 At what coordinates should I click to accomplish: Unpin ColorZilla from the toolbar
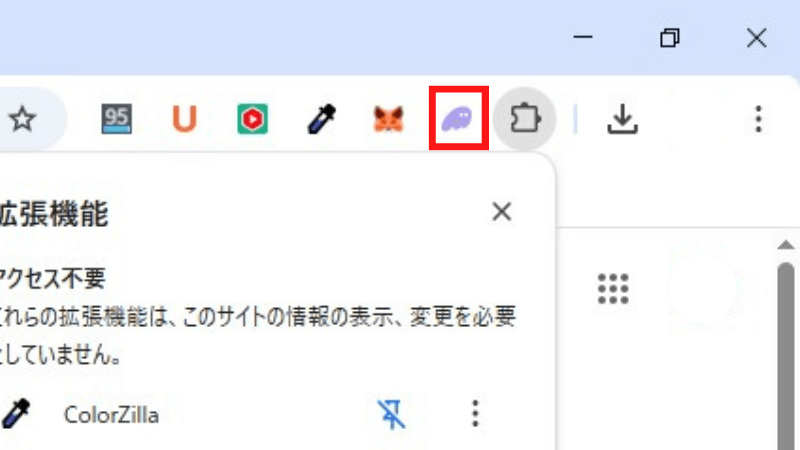pyautogui.click(x=391, y=414)
